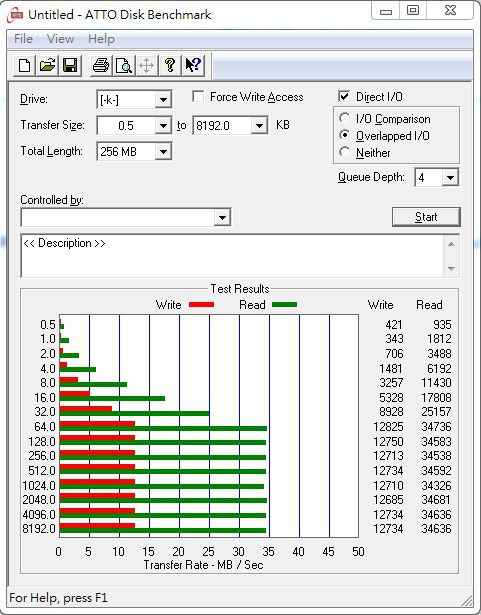The width and height of the screenshot is (481, 615).
Task: Select the I/O Comparison radio button
Action: pyautogui.click(x=344, y=118)
